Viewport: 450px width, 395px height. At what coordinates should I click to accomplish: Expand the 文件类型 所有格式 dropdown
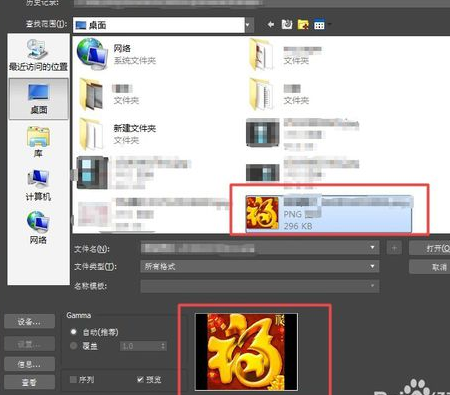260,266
